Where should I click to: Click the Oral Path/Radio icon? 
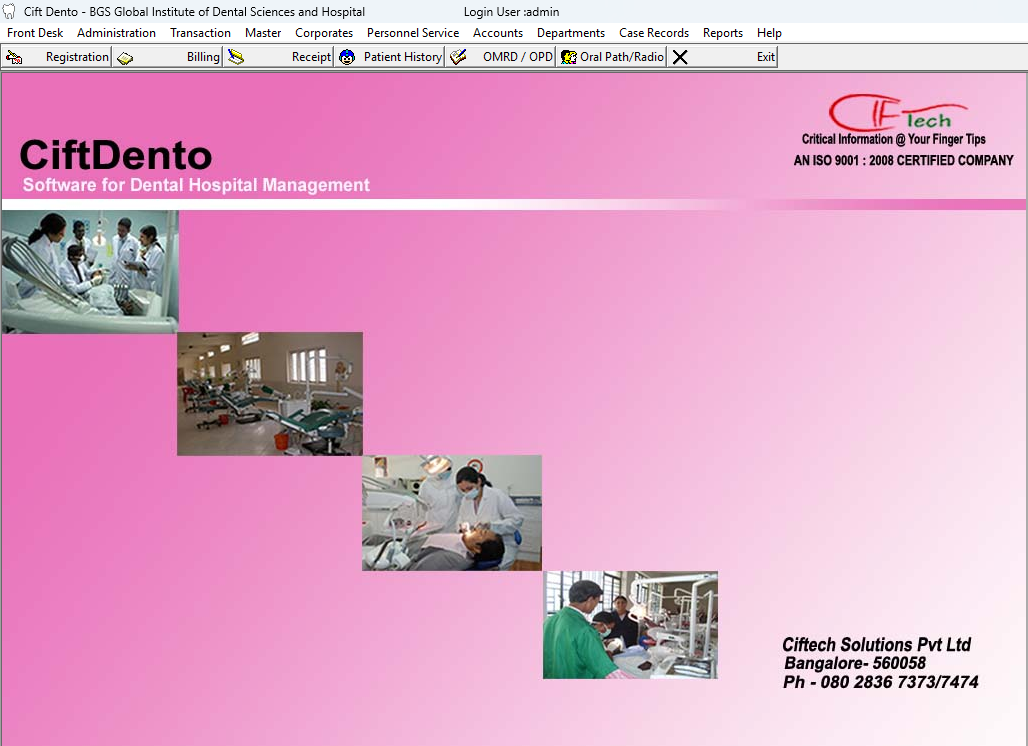tap(568, 57)
